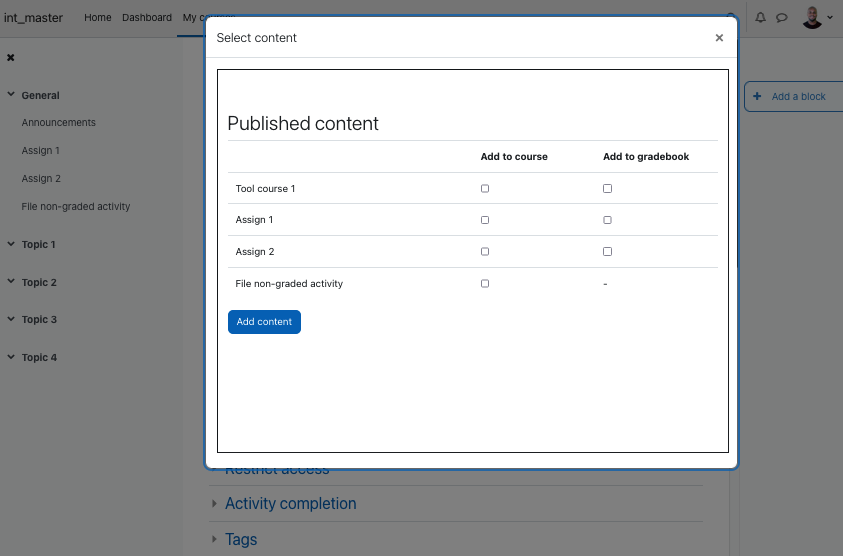Check Add to course for Assign 1

(485, 220)
